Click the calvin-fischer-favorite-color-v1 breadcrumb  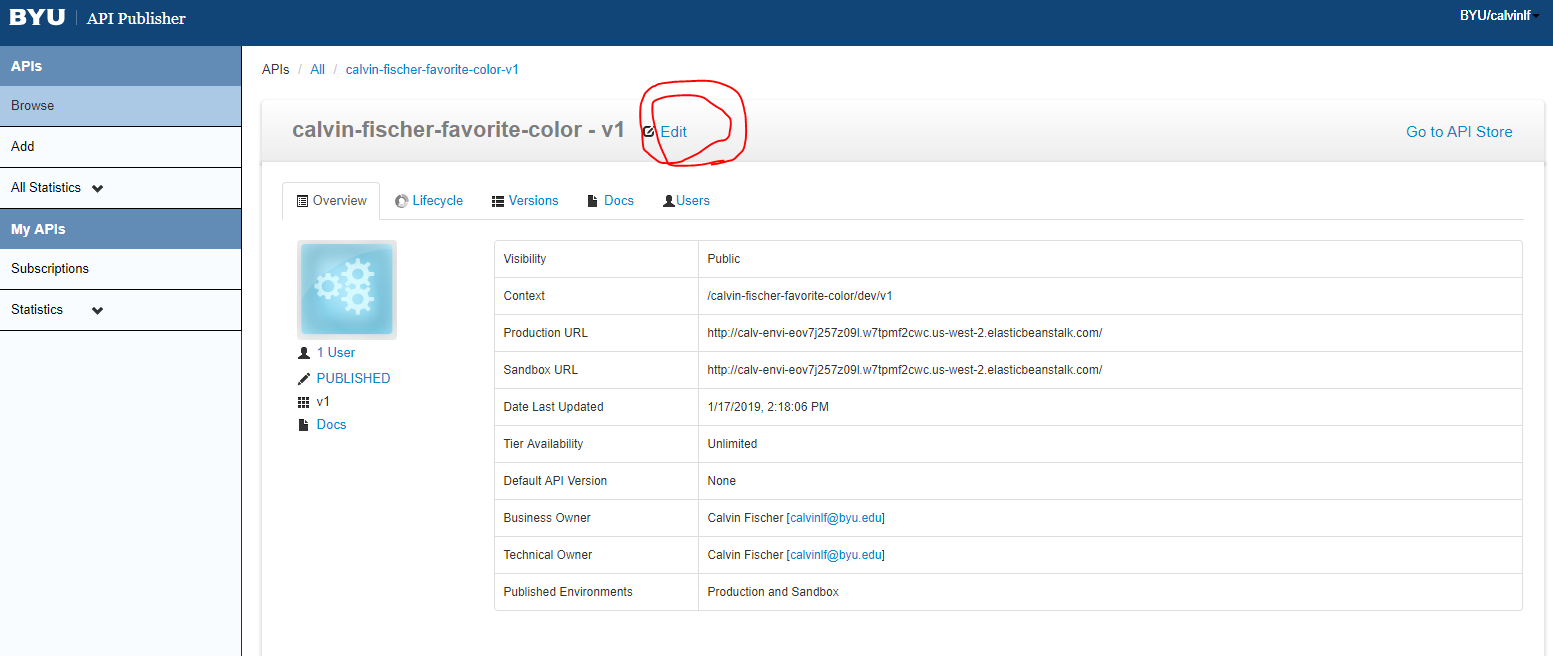tap(432, 70)
